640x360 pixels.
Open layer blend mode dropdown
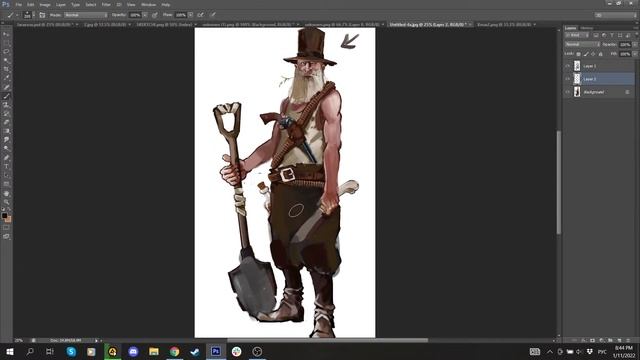(x=582, y=44)
